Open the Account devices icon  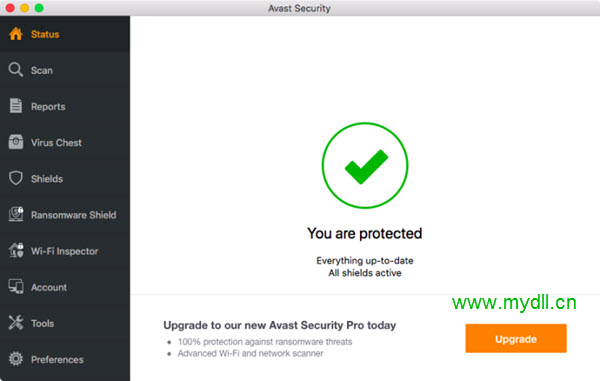16,287
